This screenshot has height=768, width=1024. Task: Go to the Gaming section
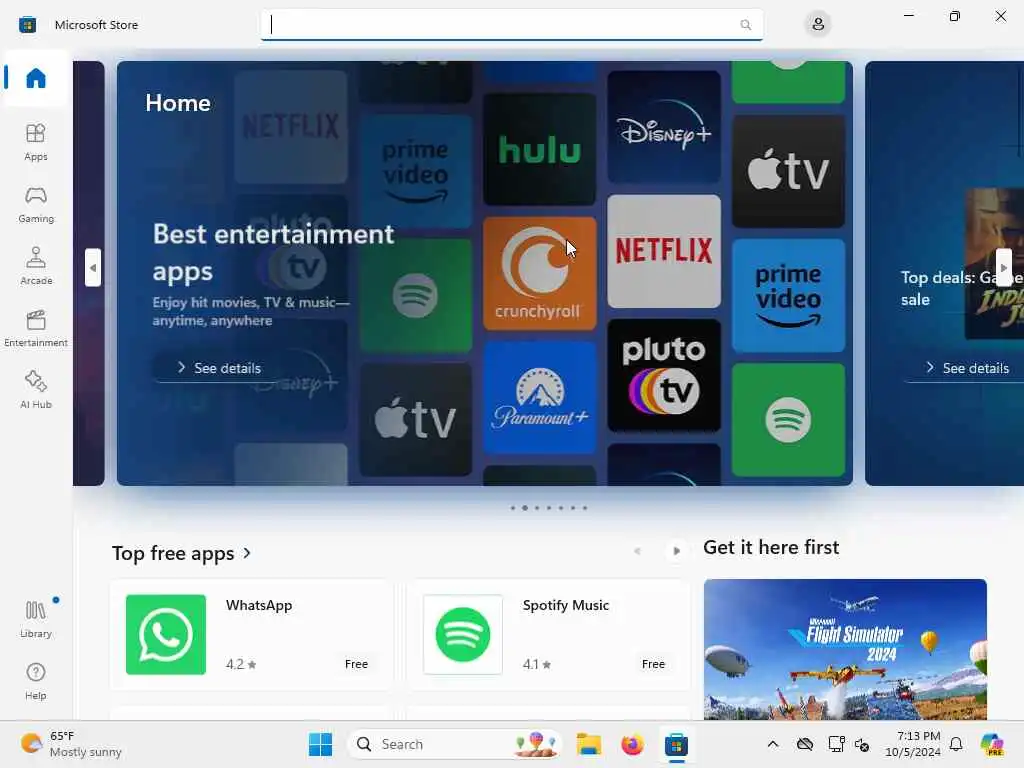[x=36, y=204]
